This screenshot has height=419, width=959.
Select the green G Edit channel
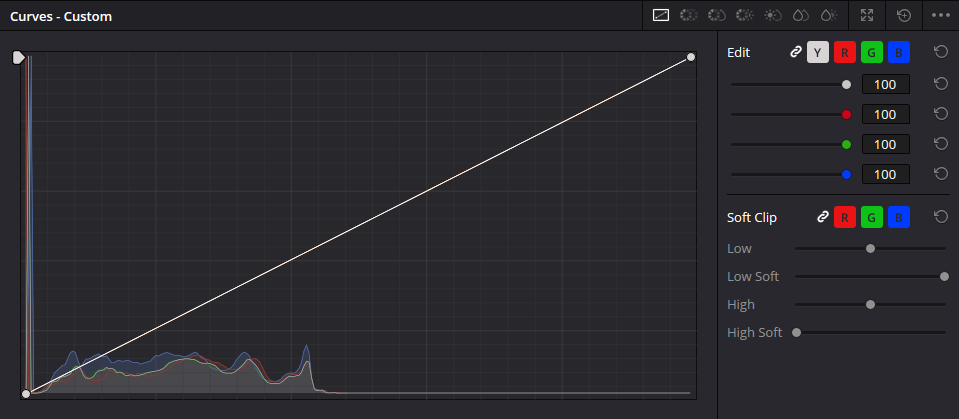point(872,53)
